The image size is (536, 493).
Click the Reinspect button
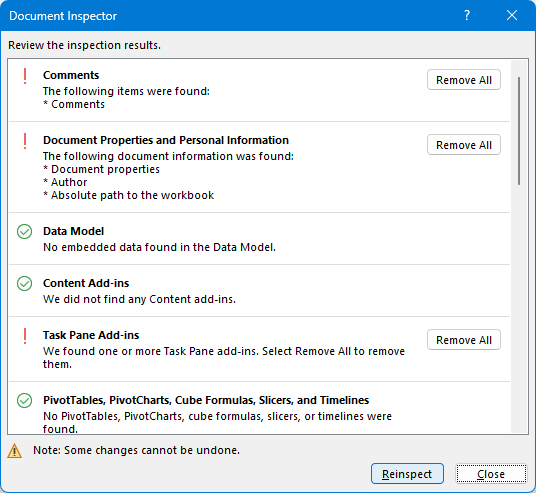click(407, 474)
